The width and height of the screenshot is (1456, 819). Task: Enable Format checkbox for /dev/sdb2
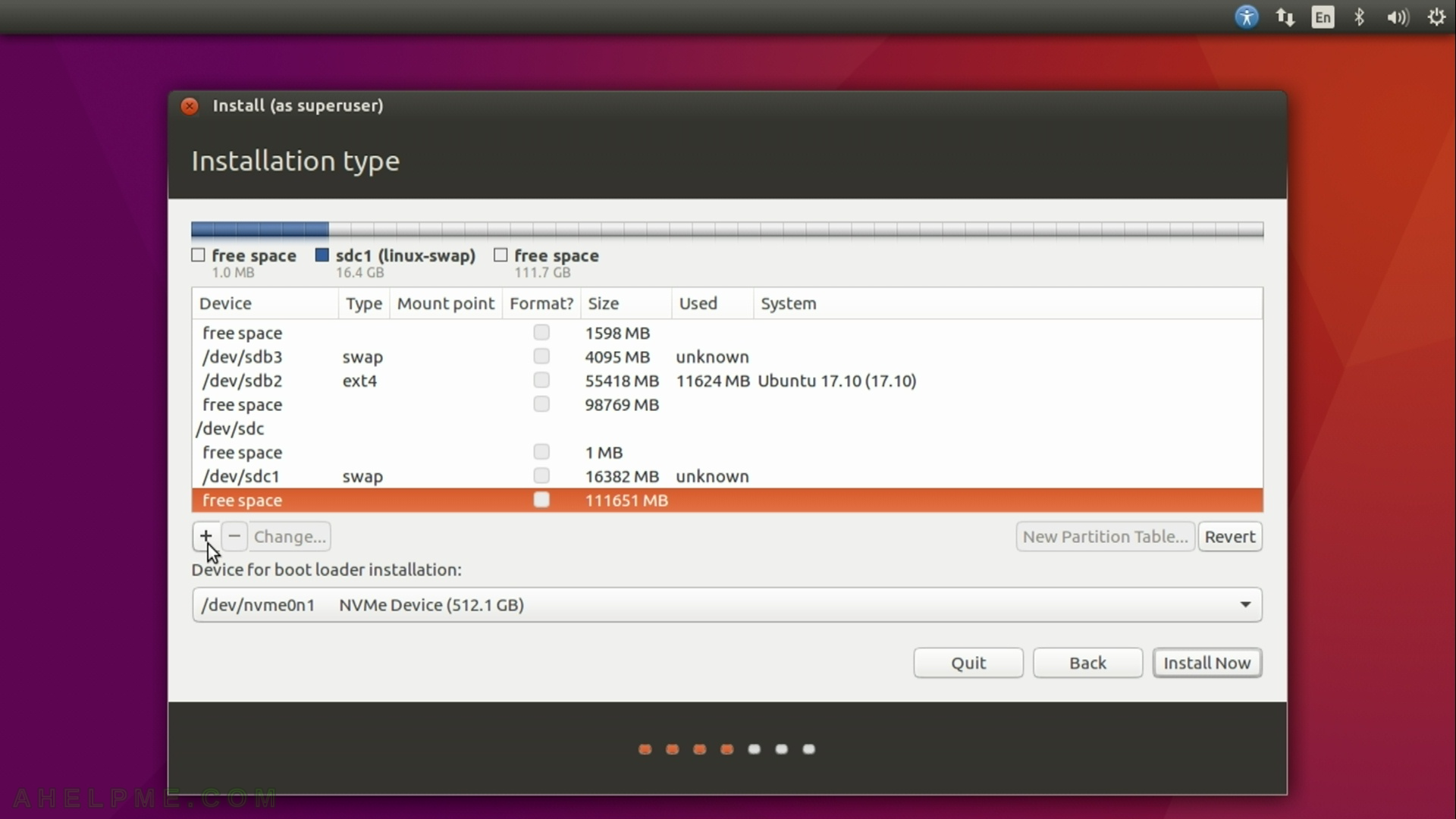point(541,380)
